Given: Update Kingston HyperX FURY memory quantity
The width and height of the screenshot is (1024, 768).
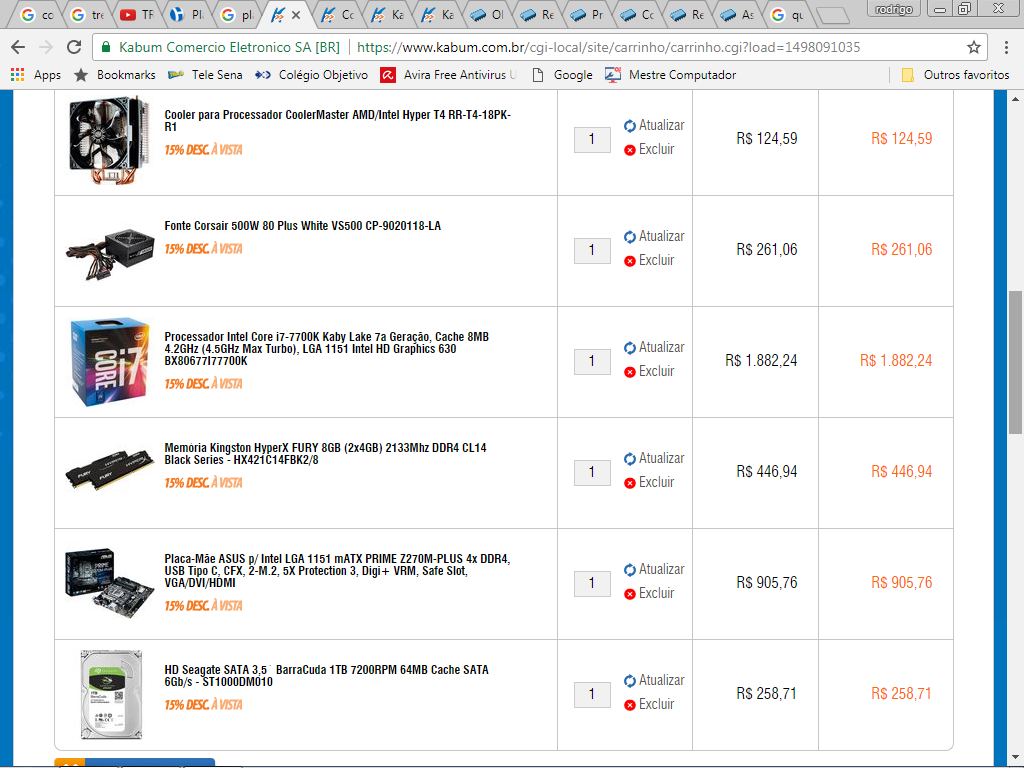Looking at the screenshot, I should 654,458.
